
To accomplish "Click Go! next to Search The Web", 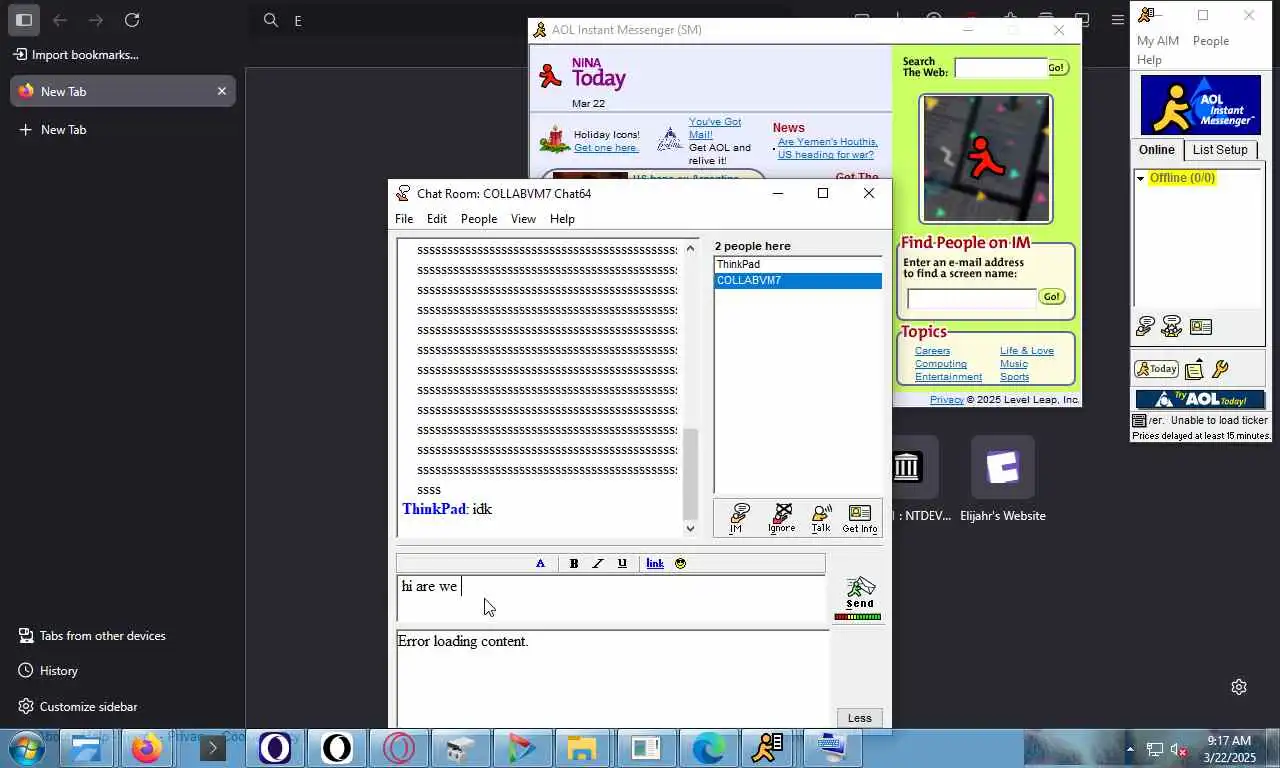I will [x=1057, y=68].
